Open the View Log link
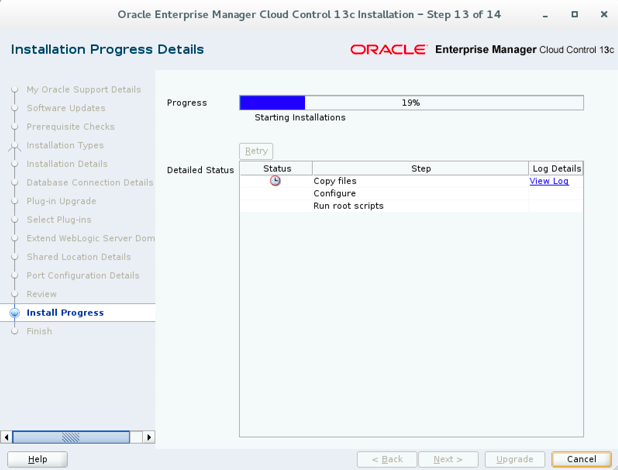This screenshot has height=470, width=618. coord(549,181)
